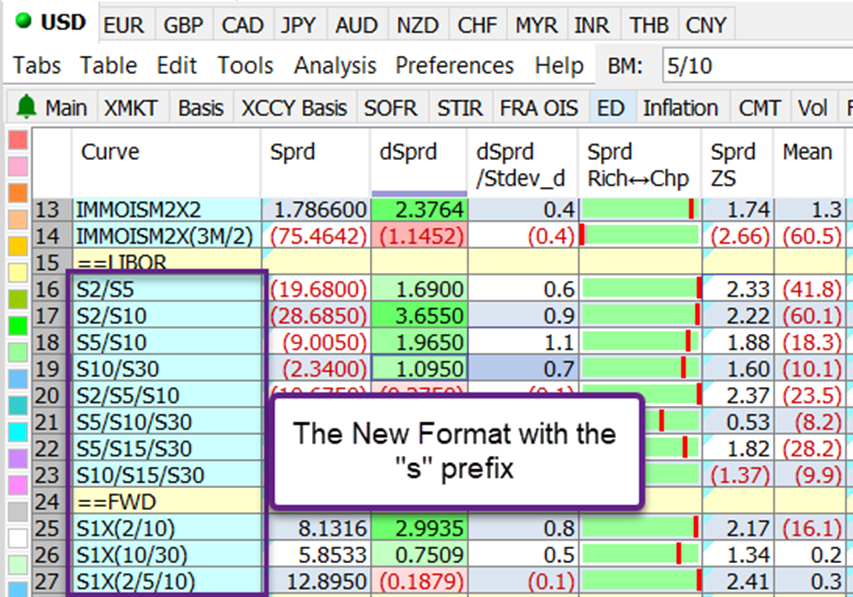Select the INR currency tab
Image resolution: width=853 pixels, height=597 pixels.
coord(592,25)
